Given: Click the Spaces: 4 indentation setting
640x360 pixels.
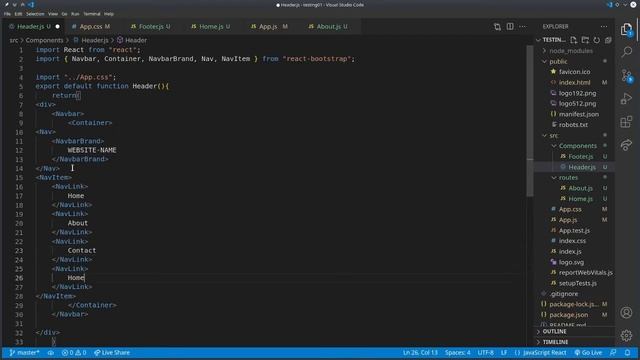Looking at the screenshot, I should coord(458,353).
